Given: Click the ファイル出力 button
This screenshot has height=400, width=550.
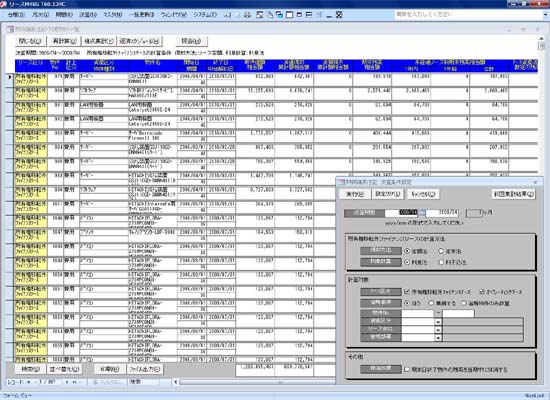Looking at the screenshot, I should [145, 369].
